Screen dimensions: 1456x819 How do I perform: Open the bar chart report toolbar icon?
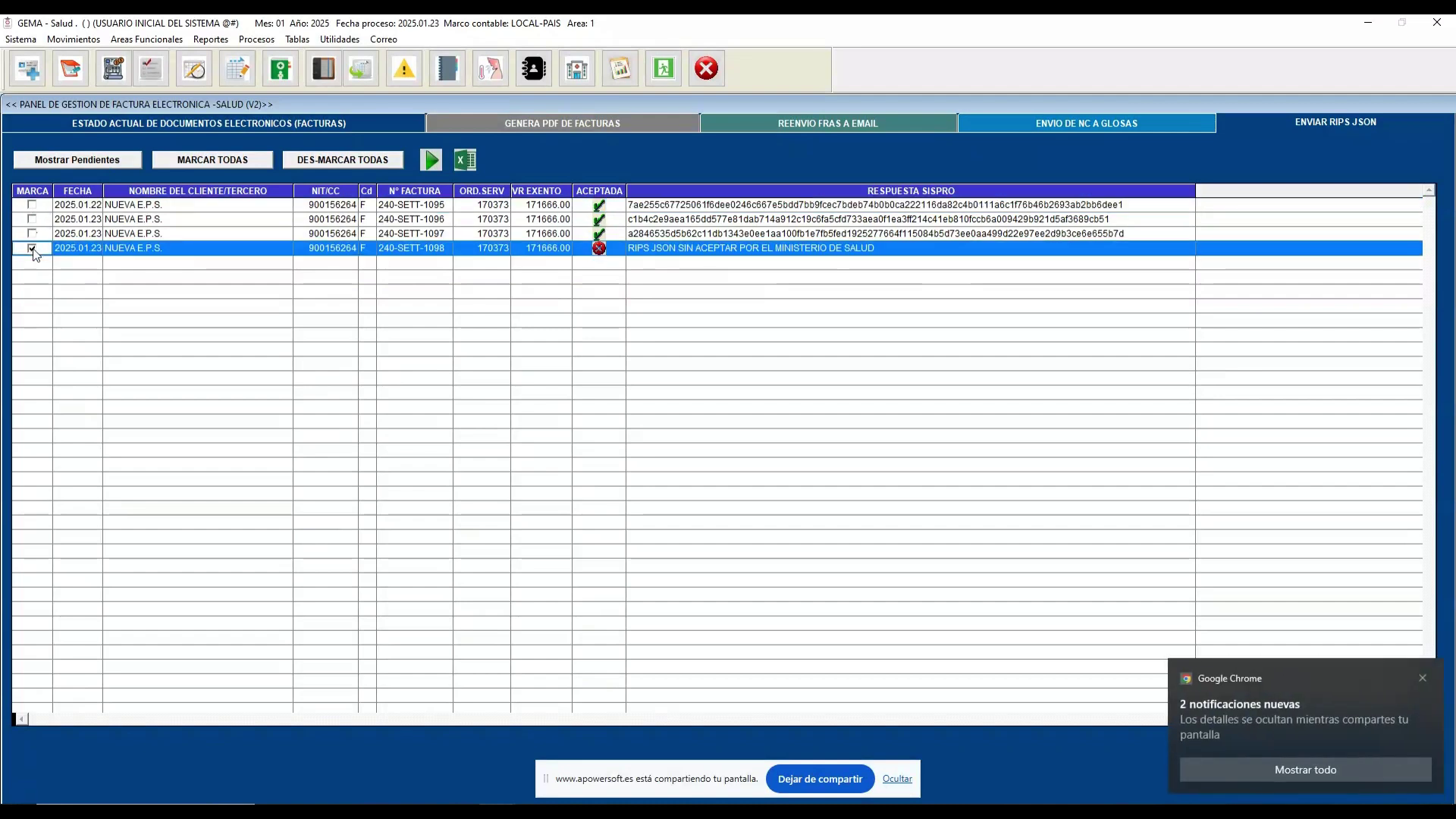620,69
